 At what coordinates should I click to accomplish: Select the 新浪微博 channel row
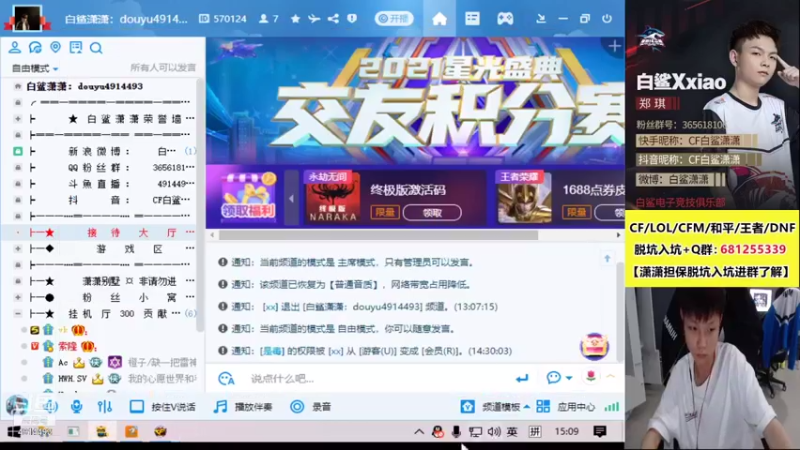[x=103, y=152]
